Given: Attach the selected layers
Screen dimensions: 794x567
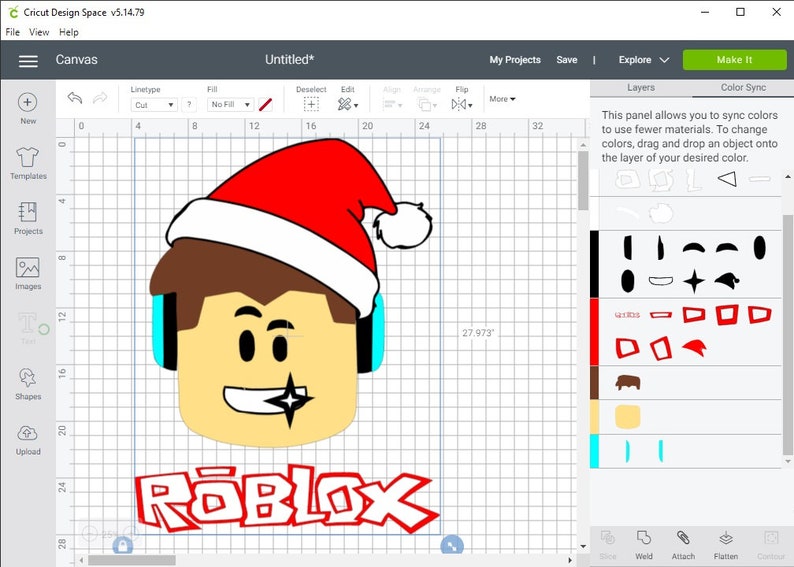Looking at the screenshot, I should coord(683,544).
